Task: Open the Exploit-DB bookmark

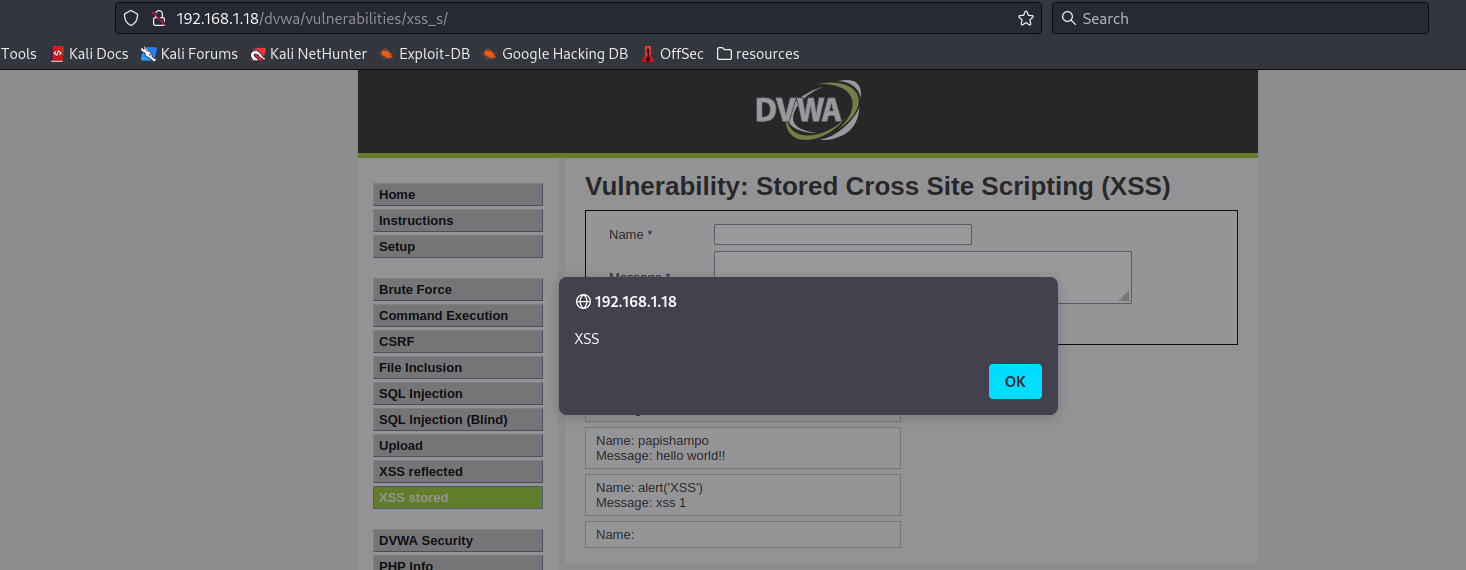Action: (424, 54)
